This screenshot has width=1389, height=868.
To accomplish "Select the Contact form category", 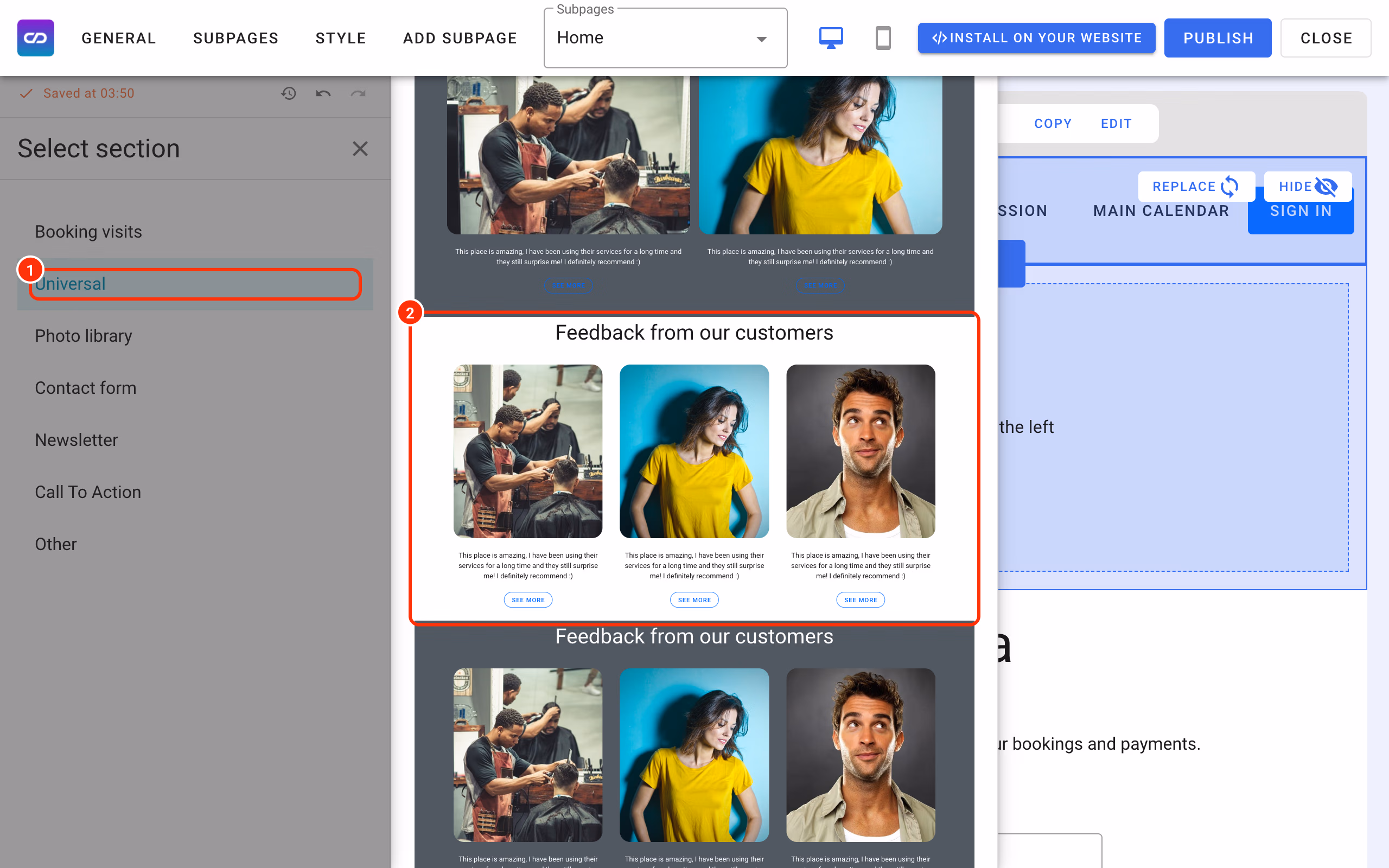I will tap(195, 388).
